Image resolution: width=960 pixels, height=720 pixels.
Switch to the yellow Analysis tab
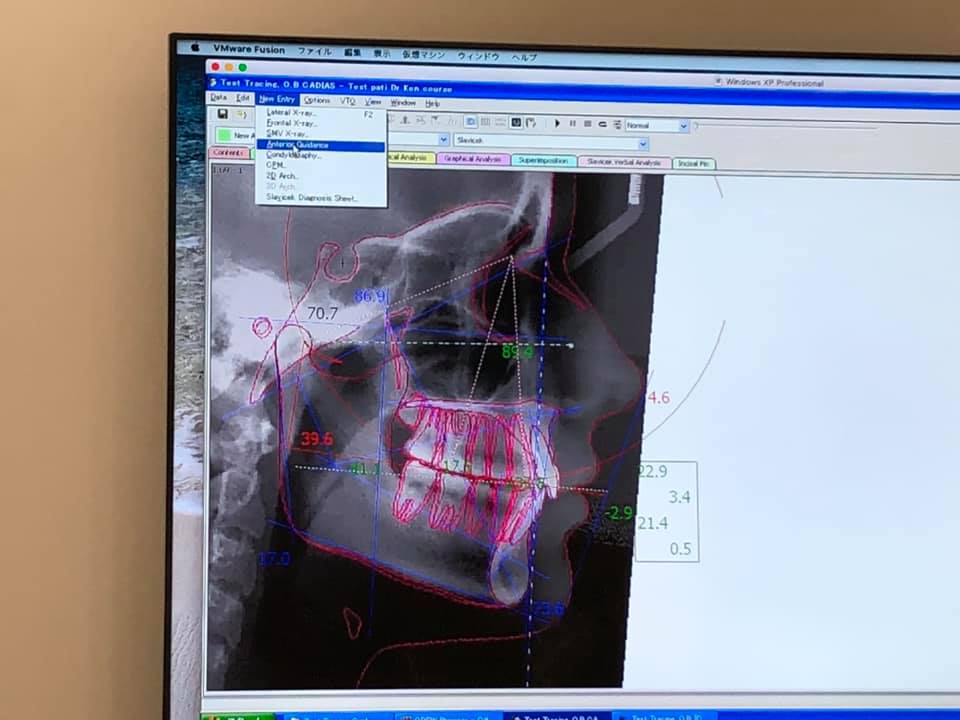point(410,157)
